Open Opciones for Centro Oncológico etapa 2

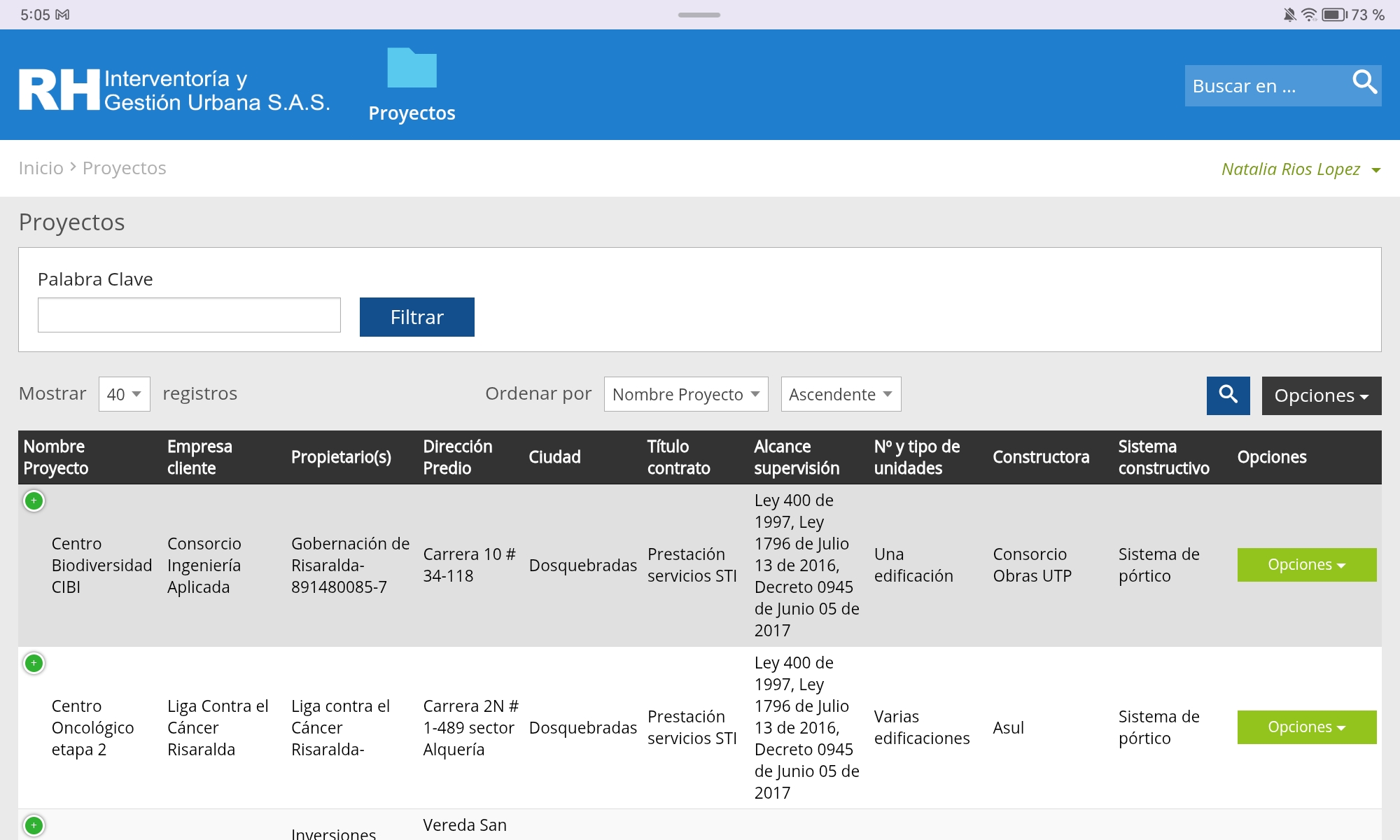point(1306,727)
